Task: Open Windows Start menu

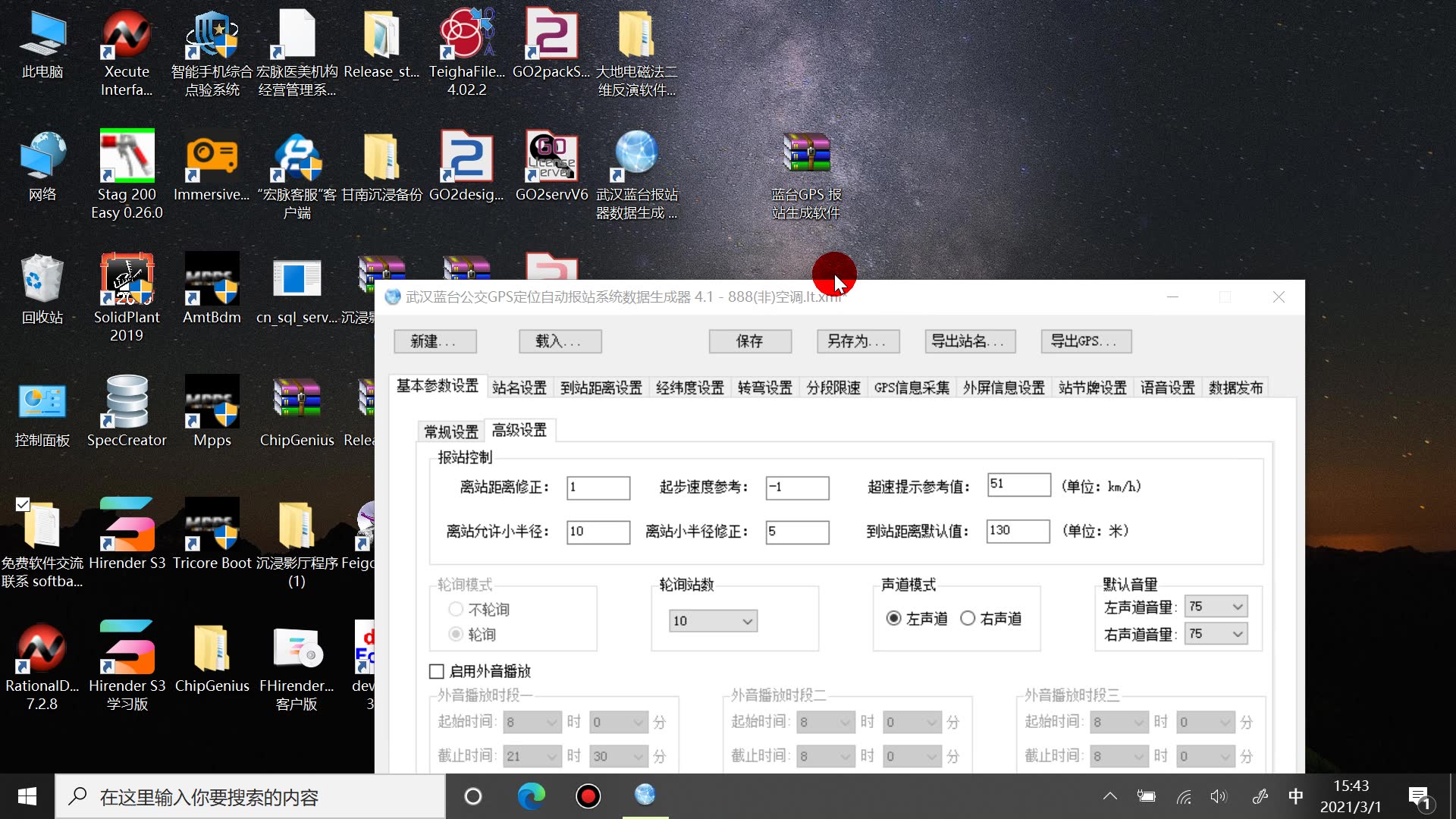Action: click(27, 796)
